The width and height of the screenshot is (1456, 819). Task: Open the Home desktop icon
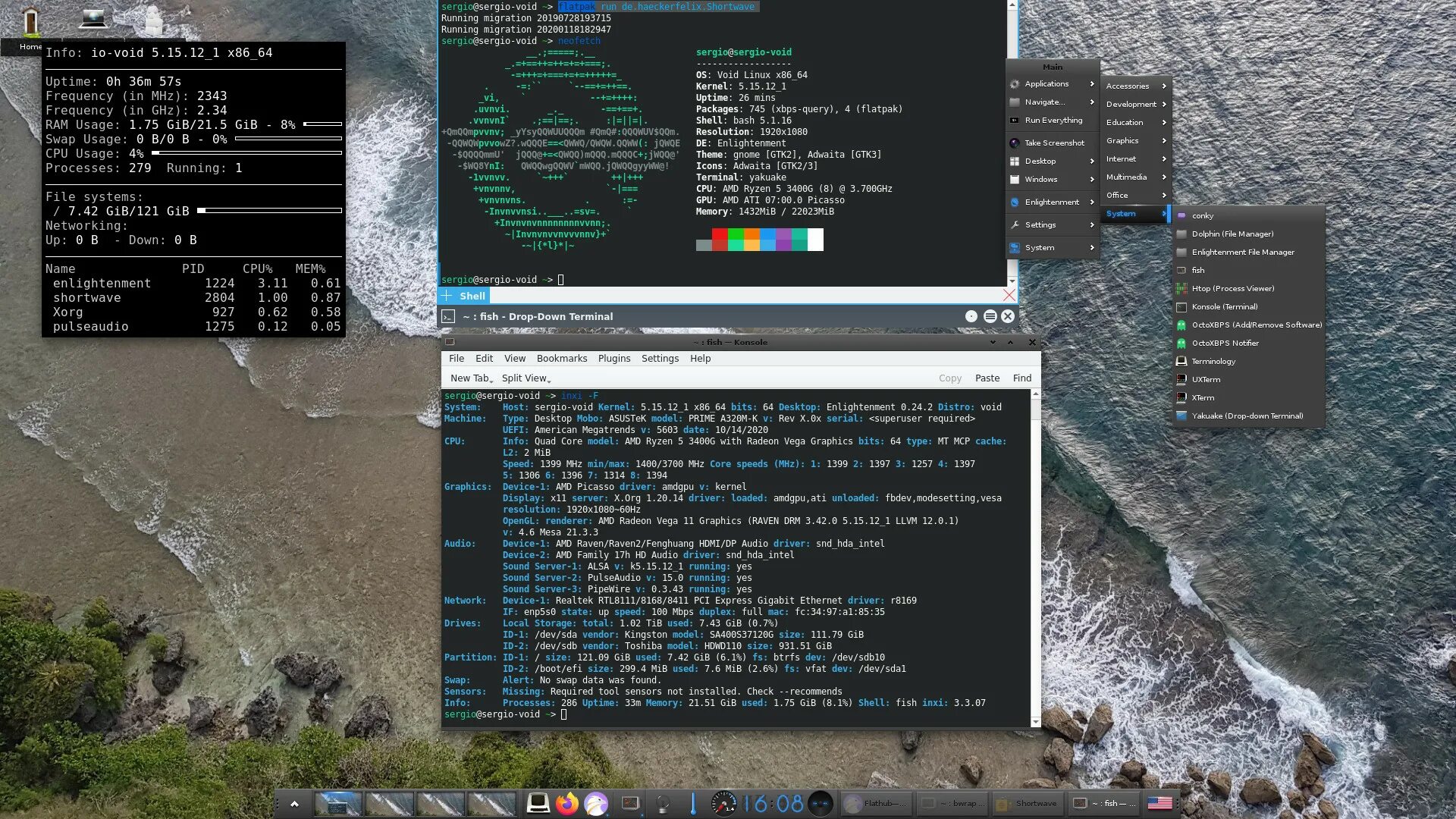click(30, 23)
